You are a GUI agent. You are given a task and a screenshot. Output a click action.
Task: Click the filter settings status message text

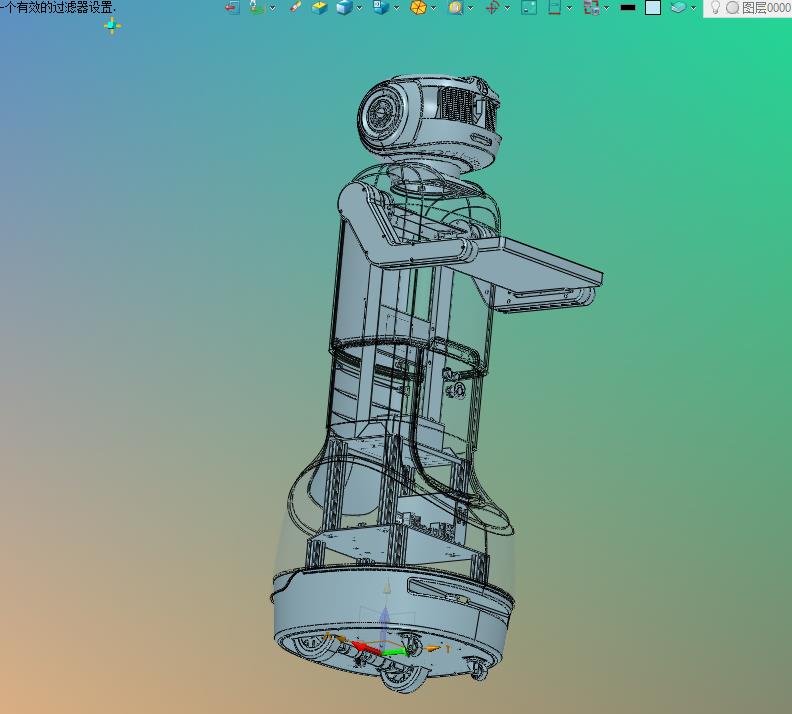58,8
